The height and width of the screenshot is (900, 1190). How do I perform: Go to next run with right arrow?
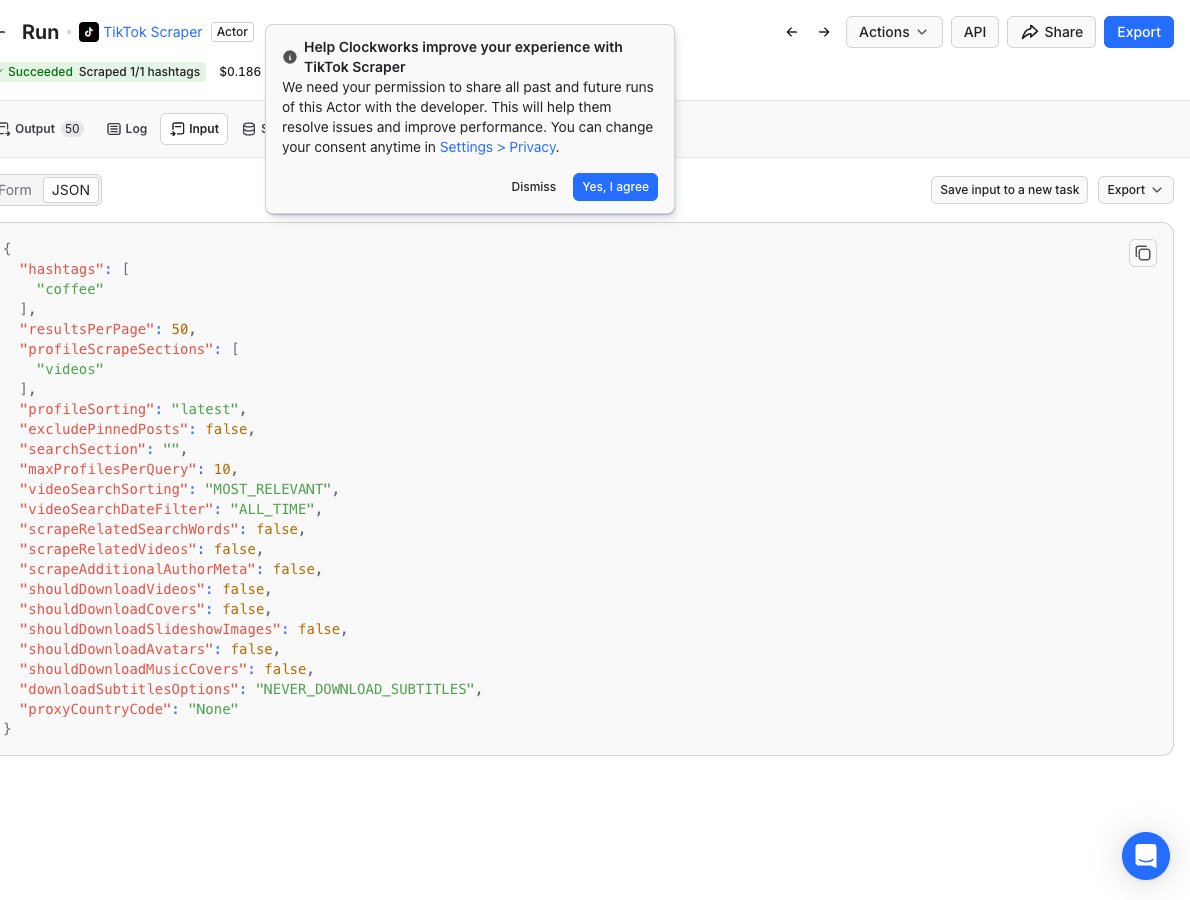tap(824, 32)
